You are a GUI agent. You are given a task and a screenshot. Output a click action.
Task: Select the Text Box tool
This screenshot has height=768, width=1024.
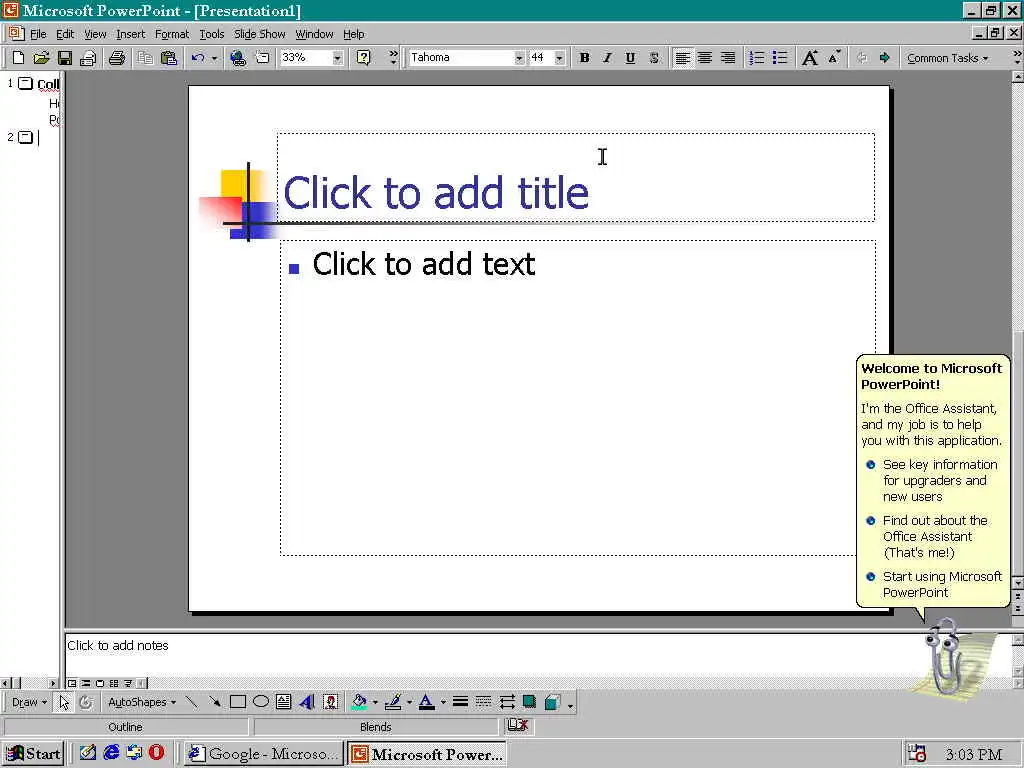tap(283, 702)
